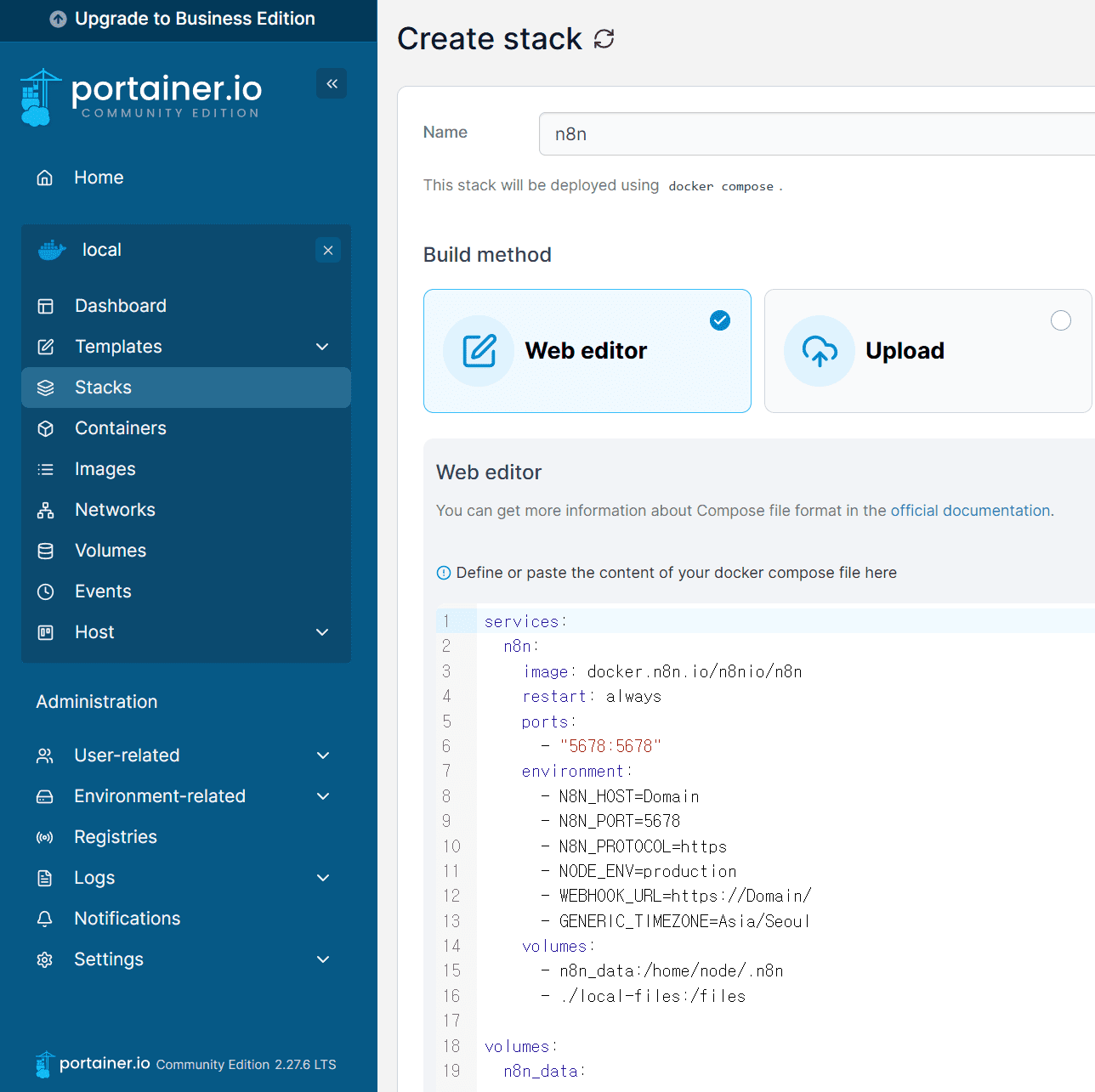Viewport: 1095px width, 1092px height.
Task: Click the Environment-related drive icon
Action: click(x=45, y=796)
